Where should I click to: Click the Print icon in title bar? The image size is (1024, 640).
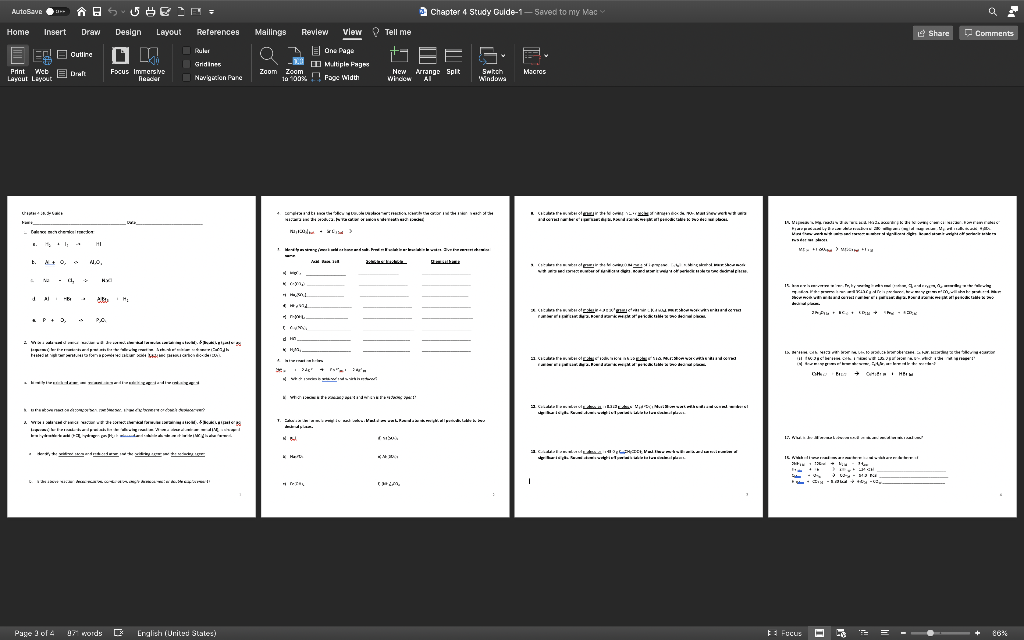[x=150, y=12]
